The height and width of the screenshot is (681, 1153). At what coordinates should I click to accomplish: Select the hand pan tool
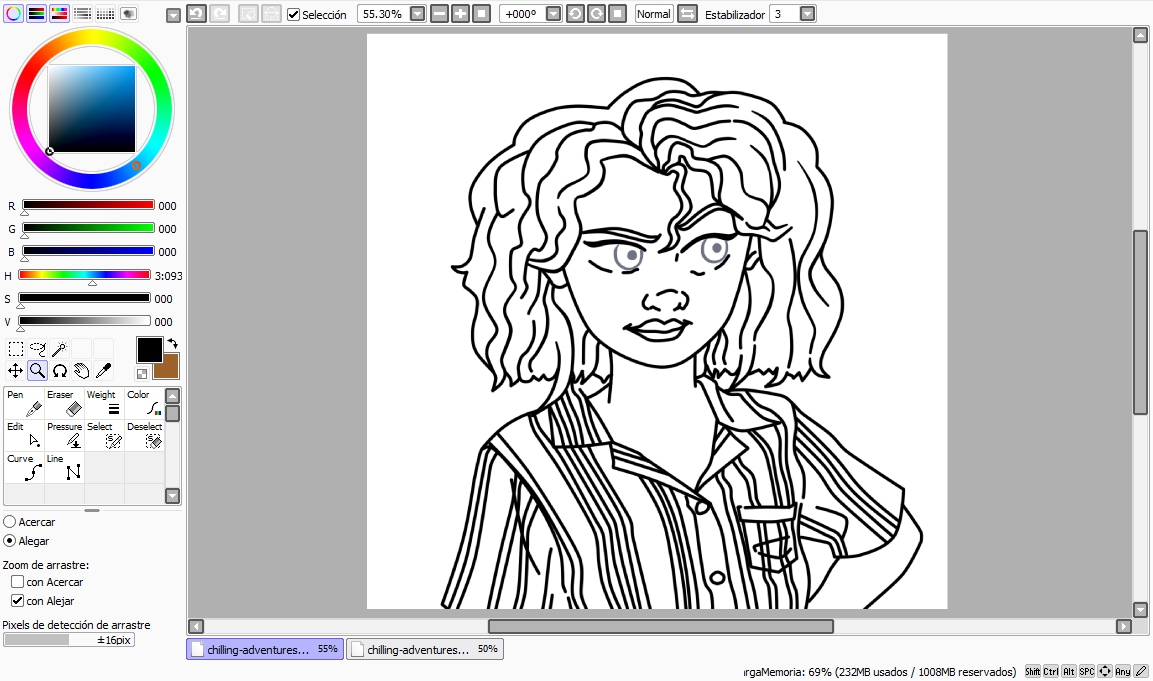click(82, 371)
